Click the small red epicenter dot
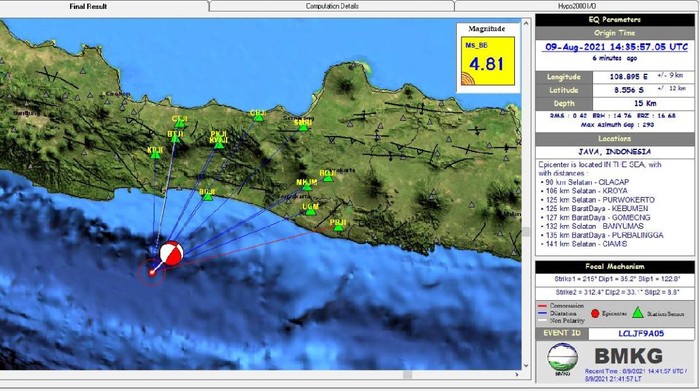Screen dimensions: 700x391 coord(152,272)
